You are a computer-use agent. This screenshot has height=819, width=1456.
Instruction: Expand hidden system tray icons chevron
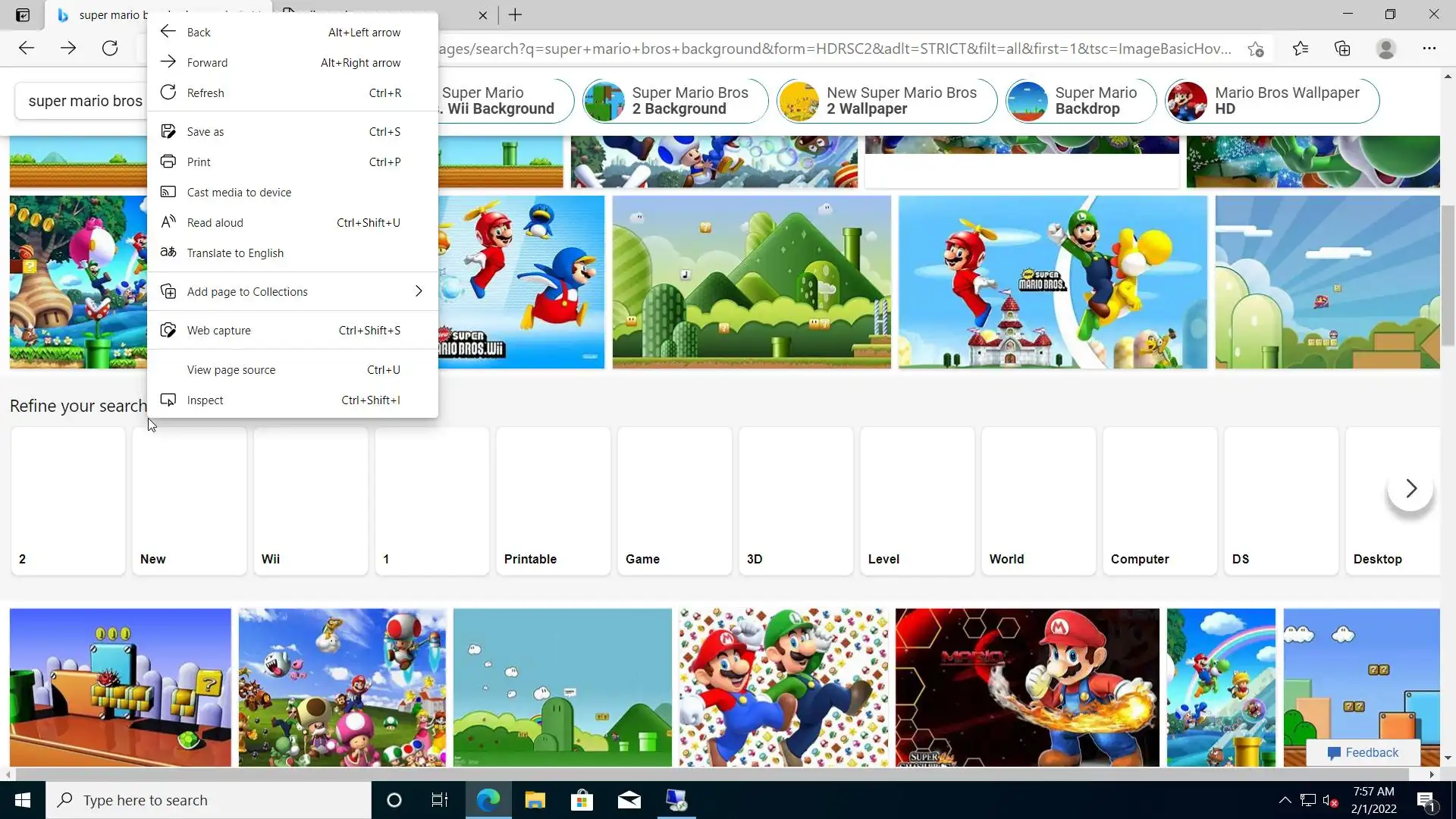(1285, 800)
